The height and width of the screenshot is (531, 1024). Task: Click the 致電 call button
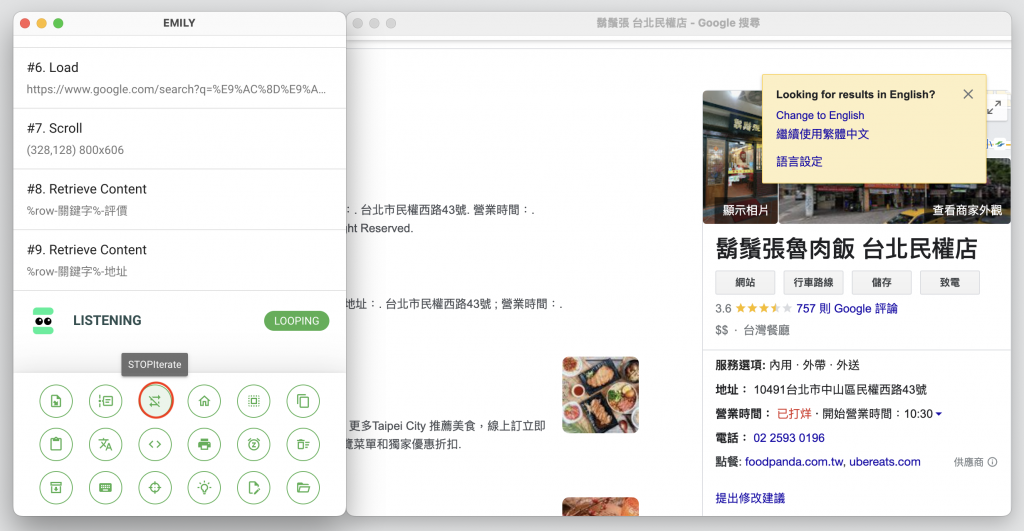tap(950, 282)
